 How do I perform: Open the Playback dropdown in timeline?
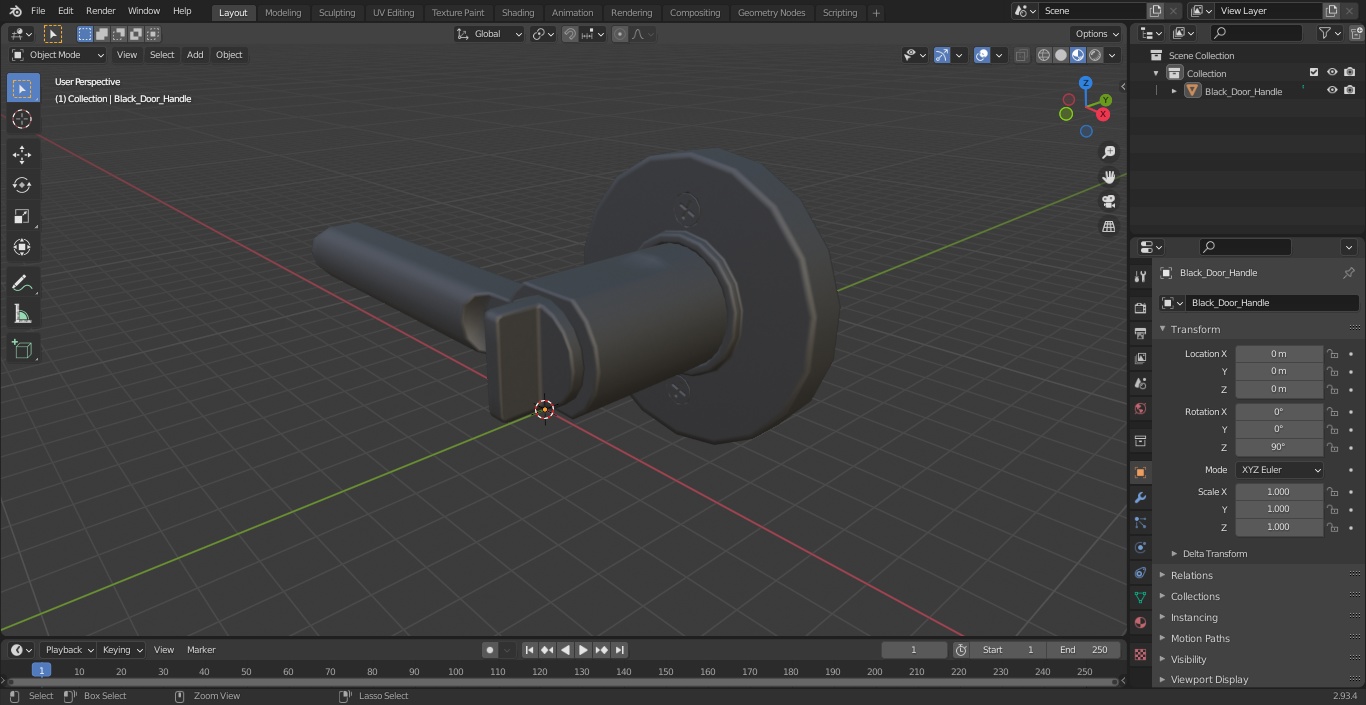69,650
